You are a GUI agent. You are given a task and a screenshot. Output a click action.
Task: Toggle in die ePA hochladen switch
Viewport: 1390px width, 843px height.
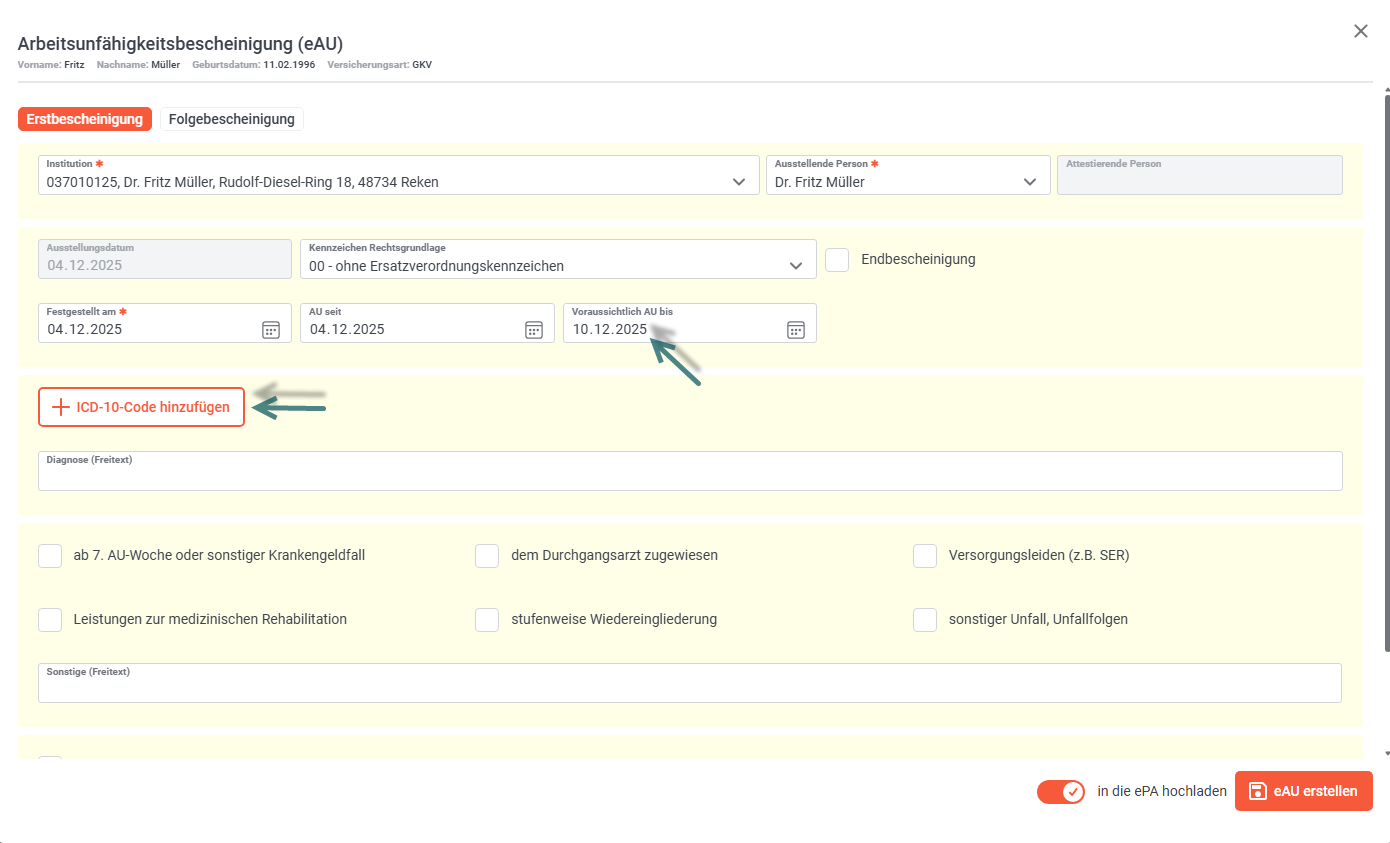[1061, 792]
